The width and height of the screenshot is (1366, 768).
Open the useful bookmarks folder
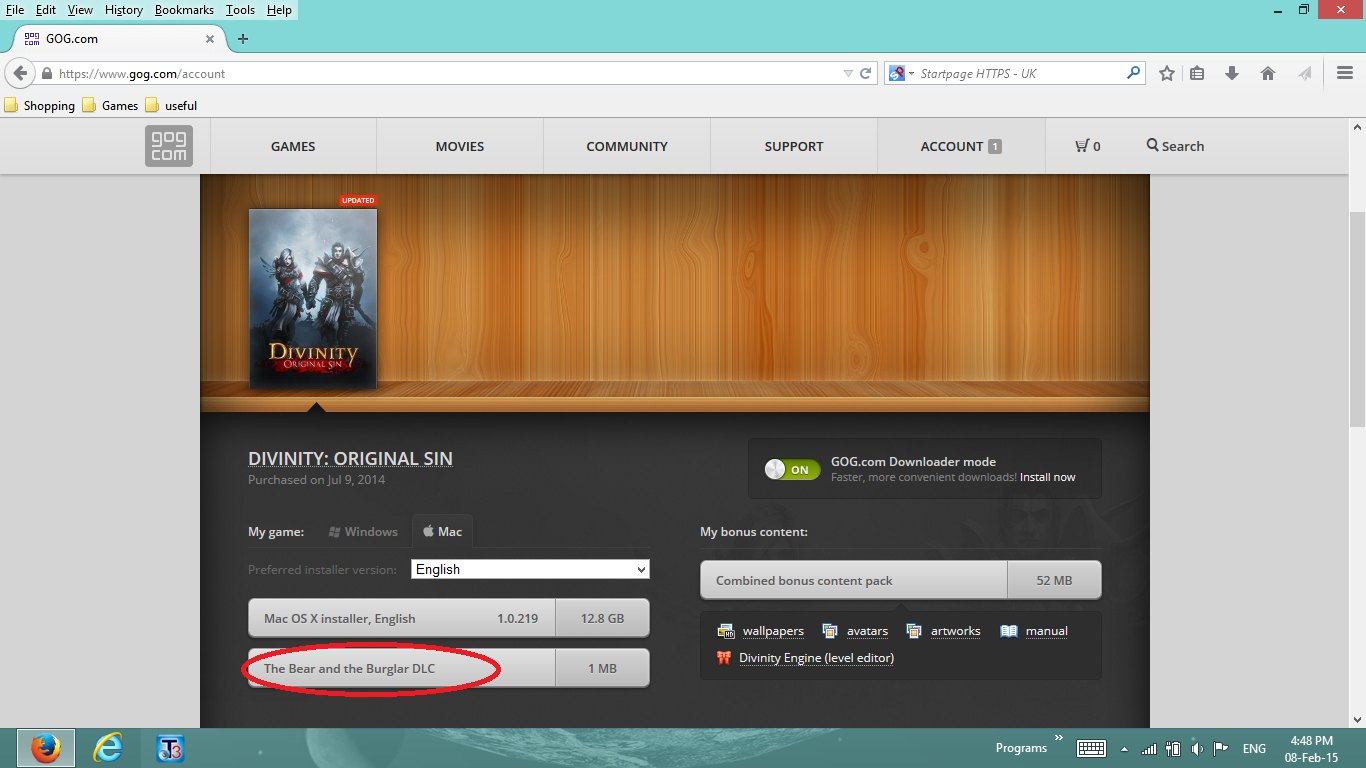tap(171, 105)
